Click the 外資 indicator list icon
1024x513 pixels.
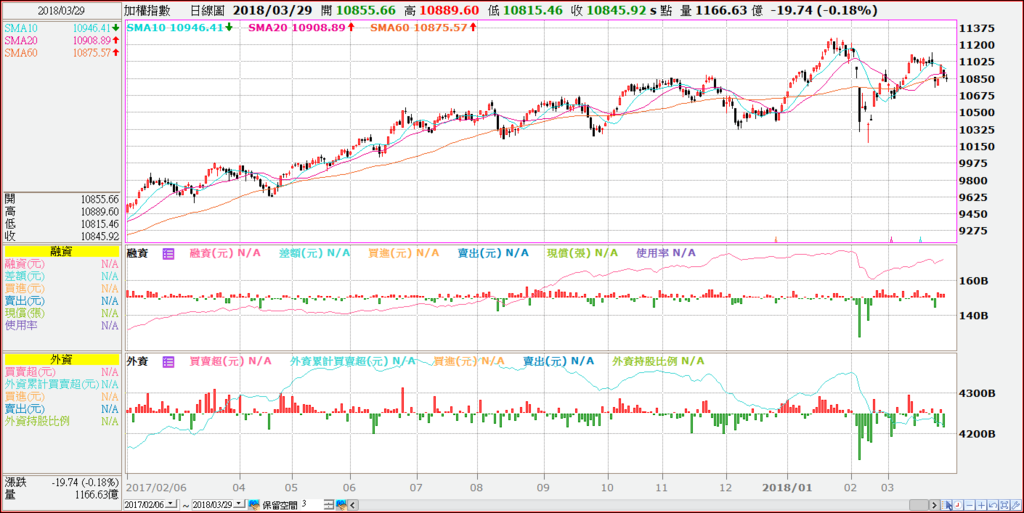(168, 361)
